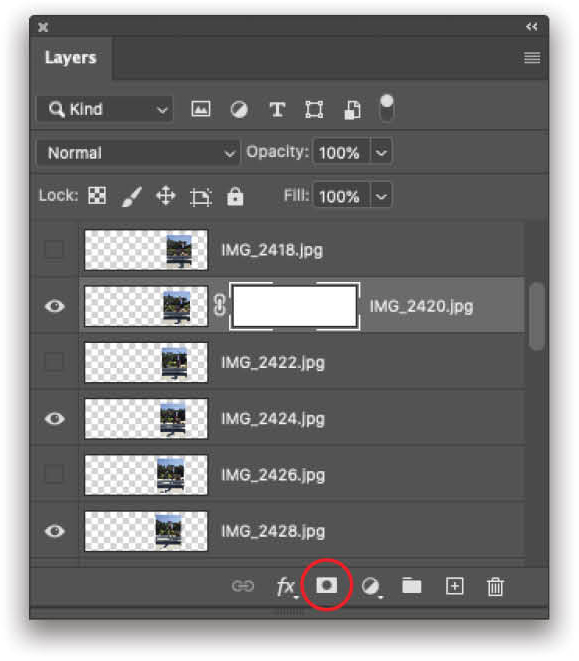This screenshot has width=579, height=661.
Task: Select the white layer mask thumbnail
Action: [x=295, y=306]
